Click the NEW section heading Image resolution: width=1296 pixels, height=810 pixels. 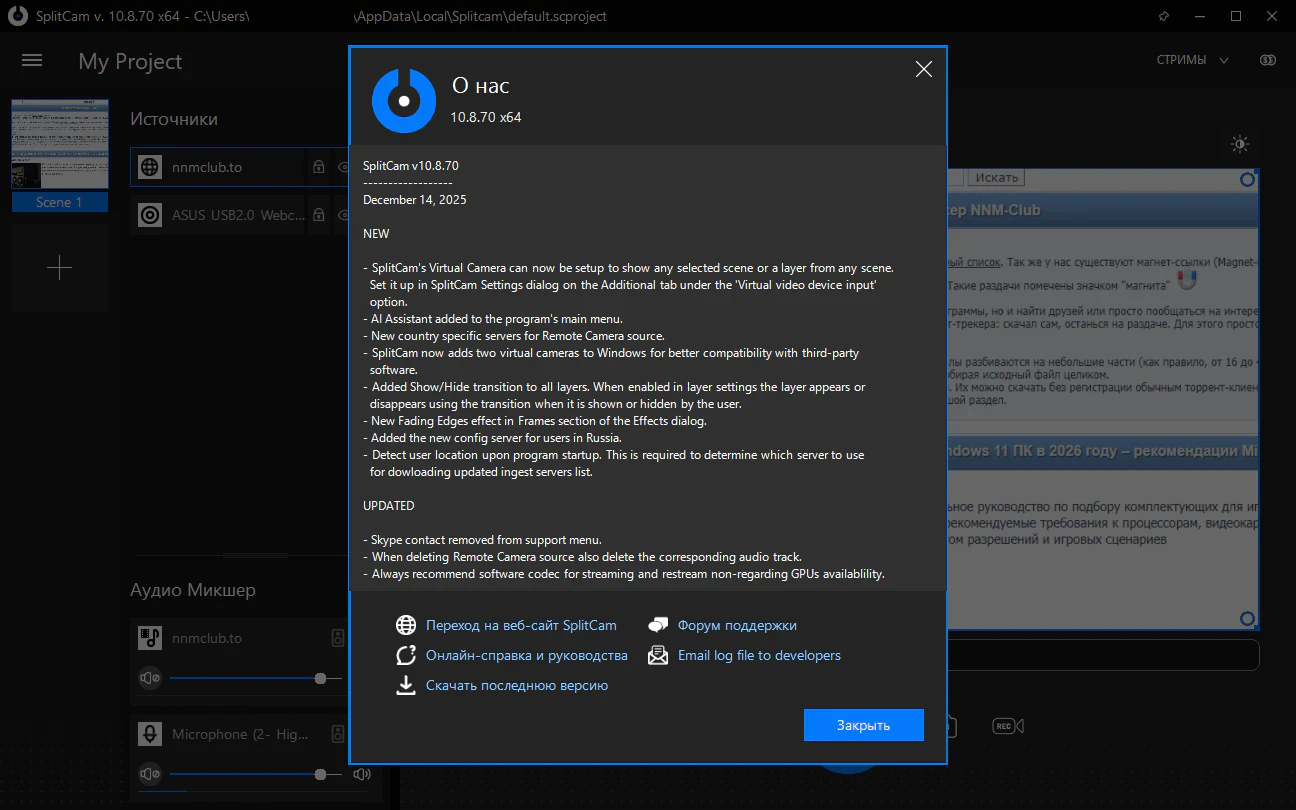point(376,234)
